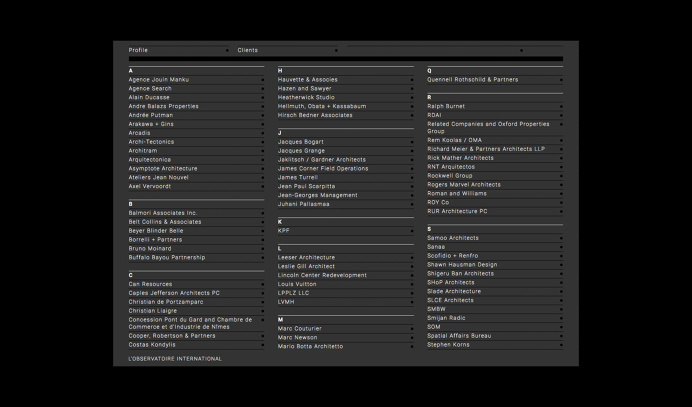
Task: Open the James Corner Field Operations entry
Action: point(322,168)
